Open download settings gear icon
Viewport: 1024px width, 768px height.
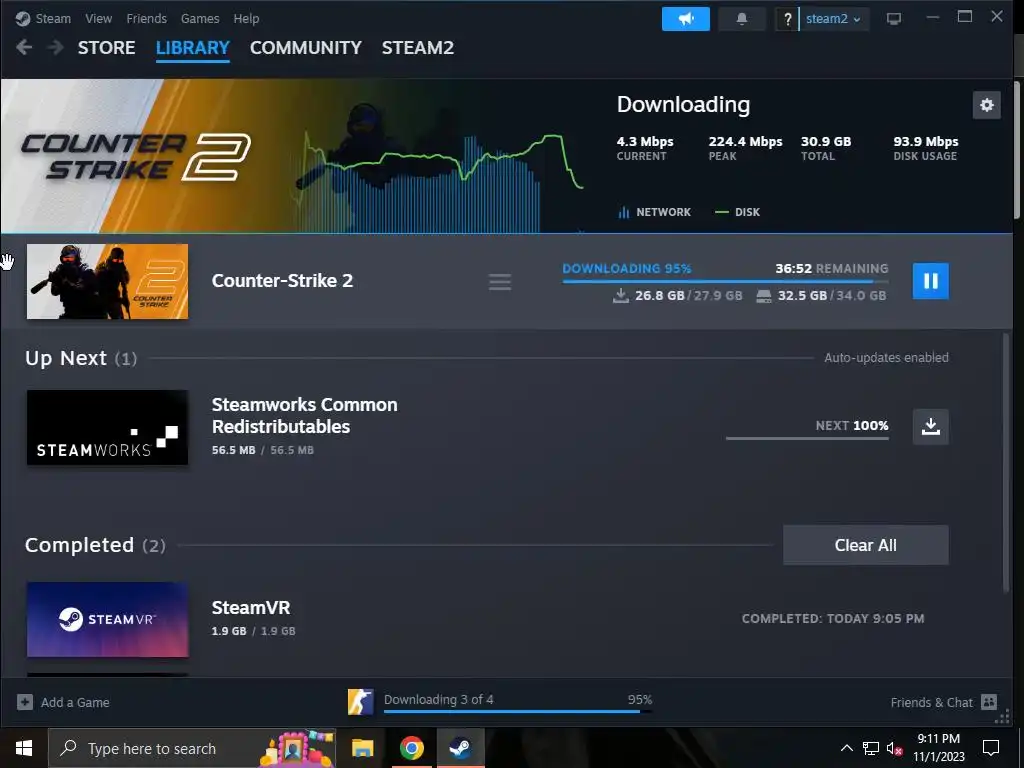(x=986, y=104)
